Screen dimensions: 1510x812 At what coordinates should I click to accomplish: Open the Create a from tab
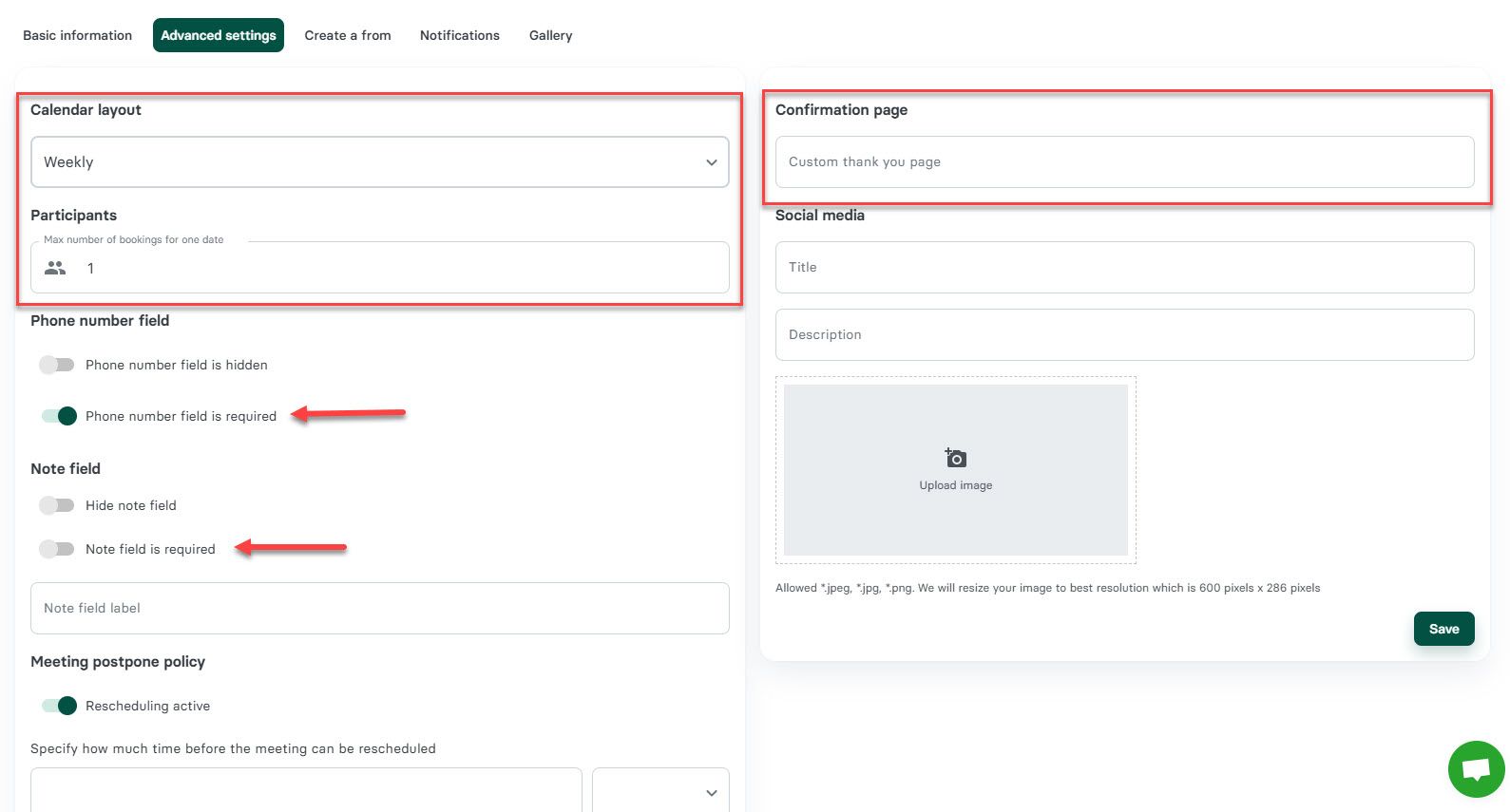tap(348, 35)
